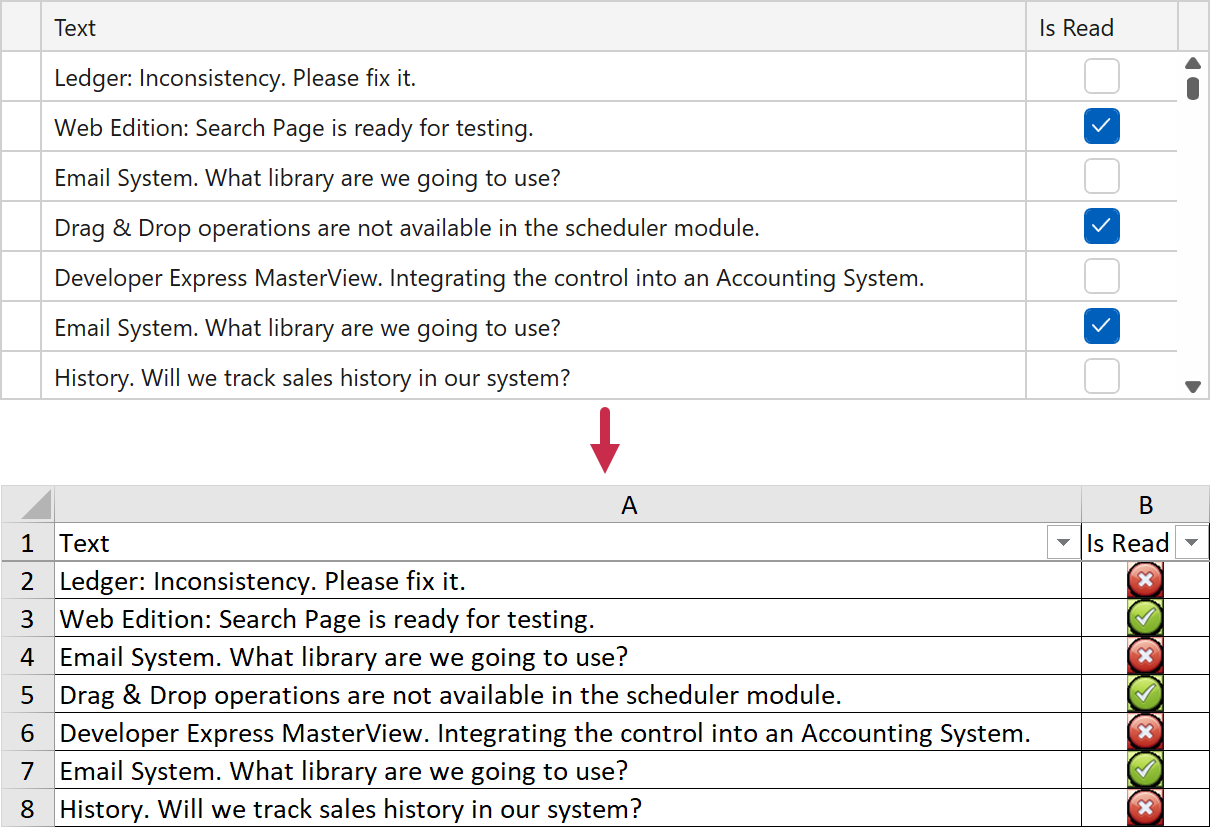Select spreadsheet column B header
This screenshot has width=1210, height=827.
(1145, 506)
